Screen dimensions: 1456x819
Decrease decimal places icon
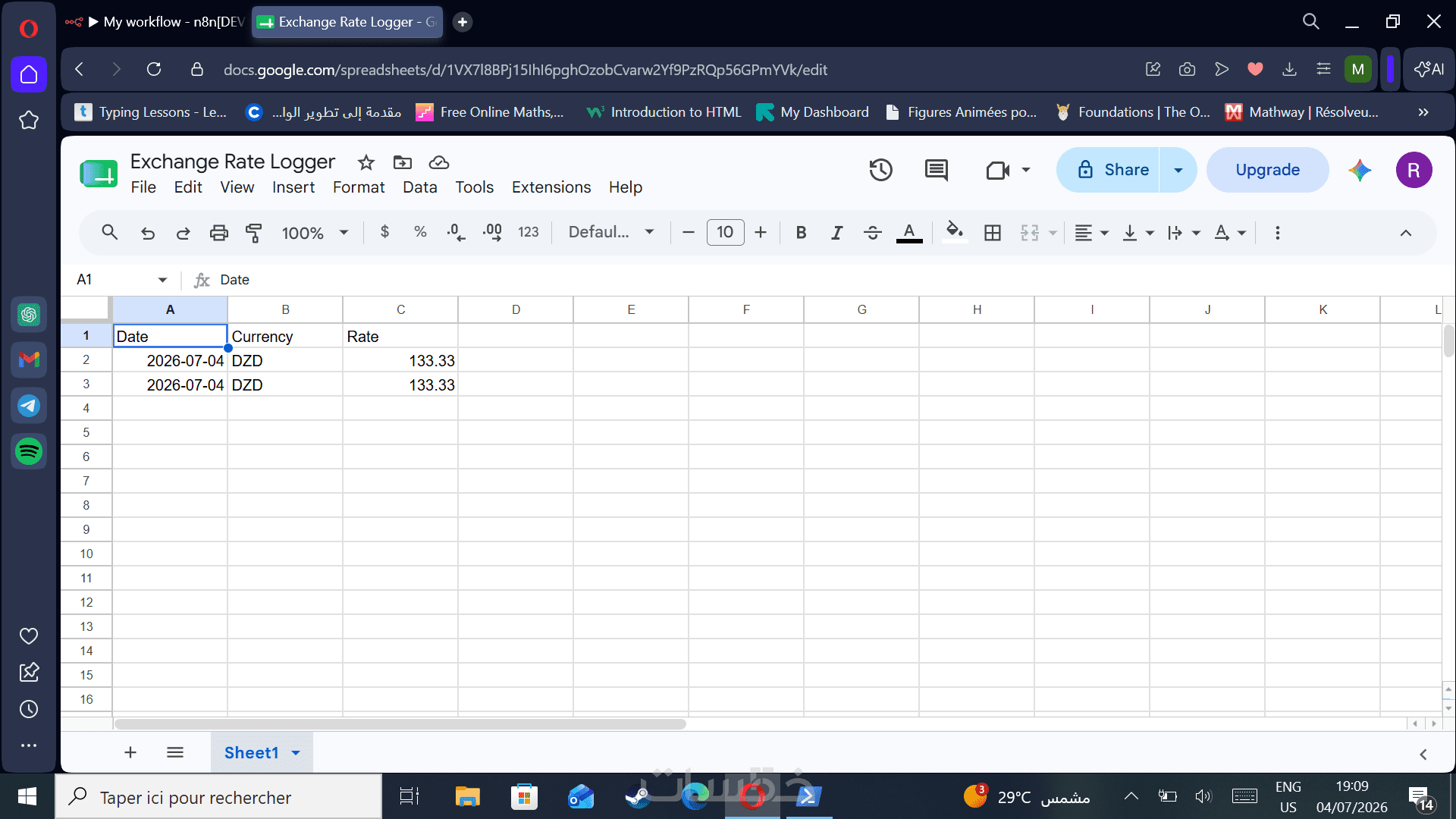457,232
